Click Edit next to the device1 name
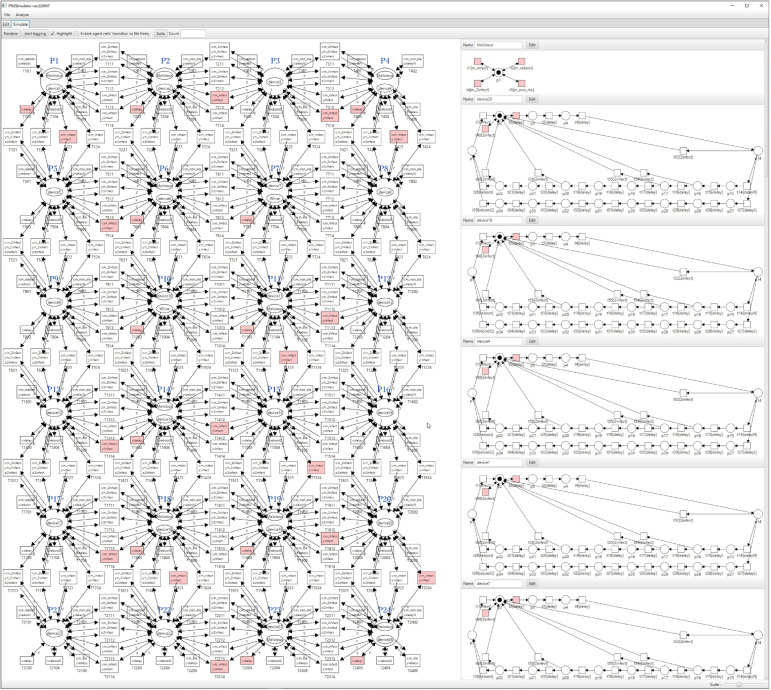The height and width of the screenshot is (690, 771). (x=532, y=463)
